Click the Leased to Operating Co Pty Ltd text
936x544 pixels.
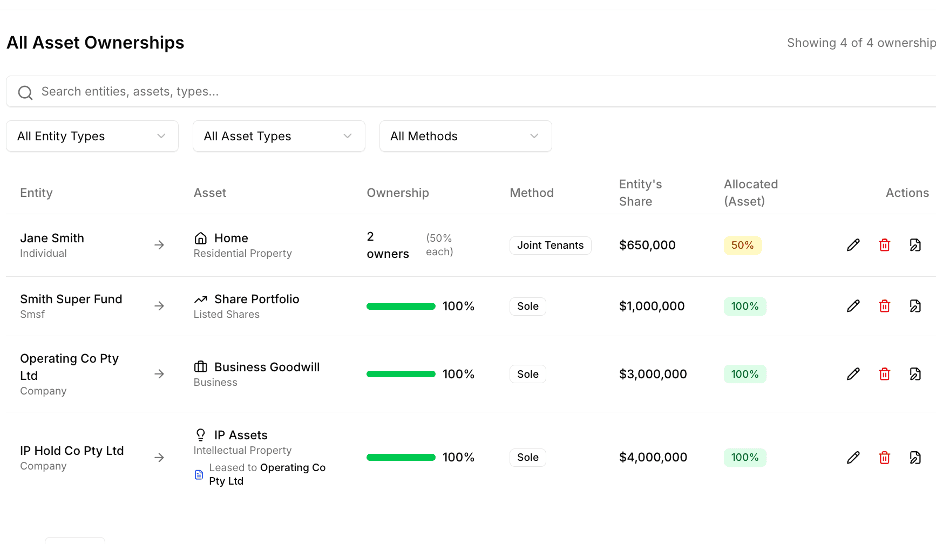[x=267, y=474]
